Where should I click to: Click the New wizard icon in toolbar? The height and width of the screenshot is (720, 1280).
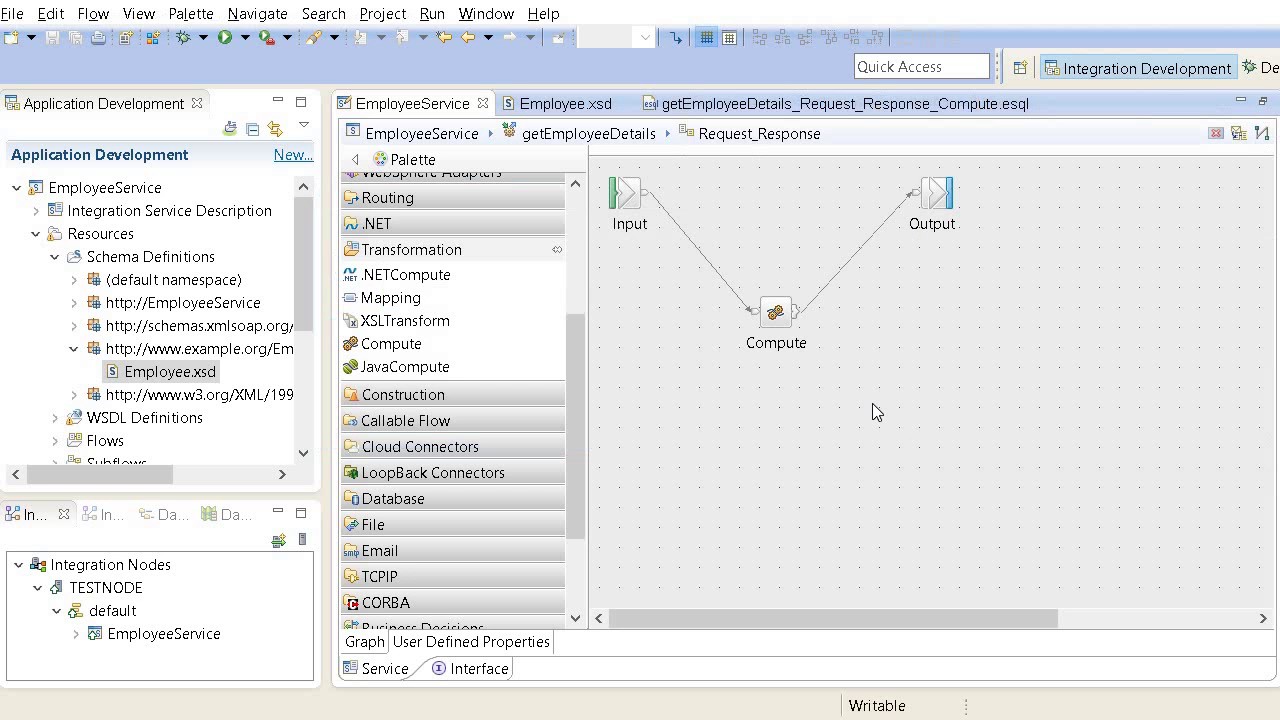(x=11, y=38)
